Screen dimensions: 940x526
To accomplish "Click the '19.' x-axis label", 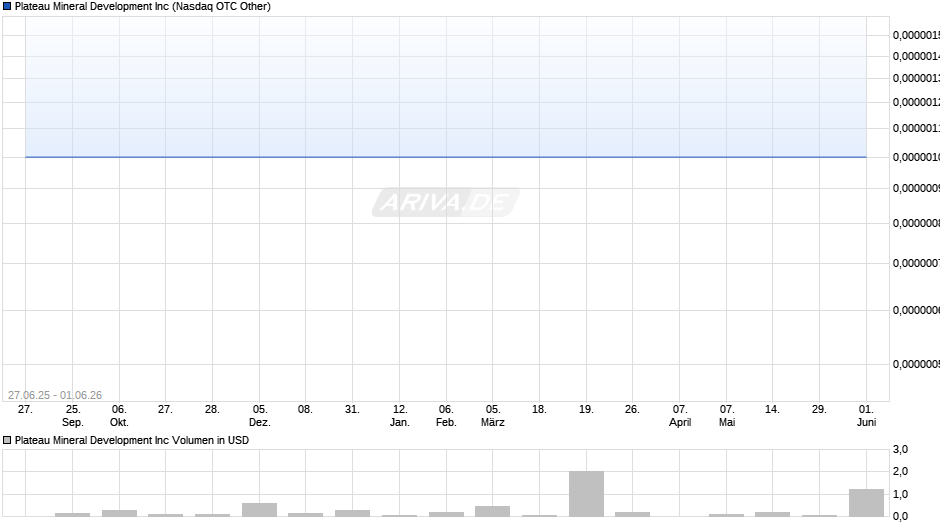I will 586,409.
